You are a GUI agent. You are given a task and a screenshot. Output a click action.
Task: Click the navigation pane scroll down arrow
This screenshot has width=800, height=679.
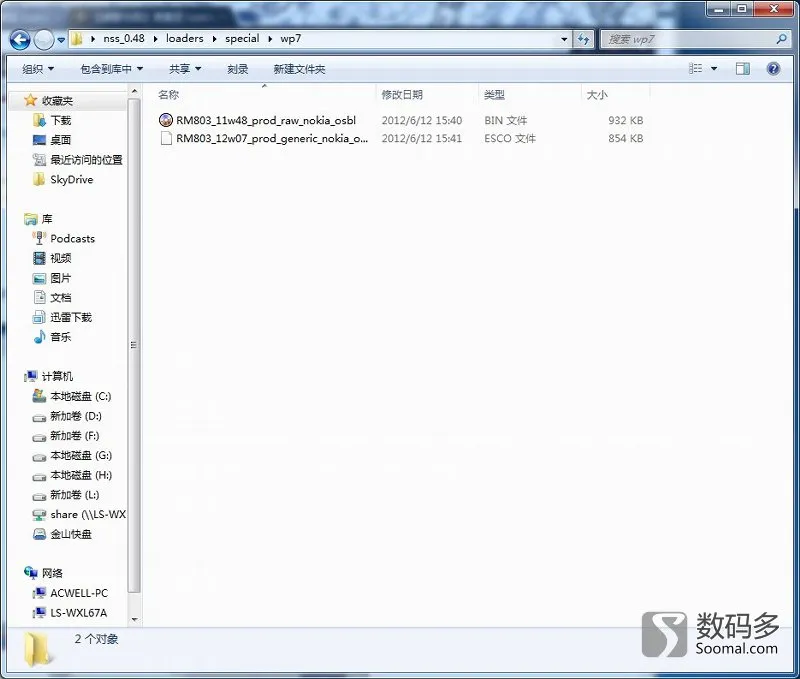tap(134, 620)
